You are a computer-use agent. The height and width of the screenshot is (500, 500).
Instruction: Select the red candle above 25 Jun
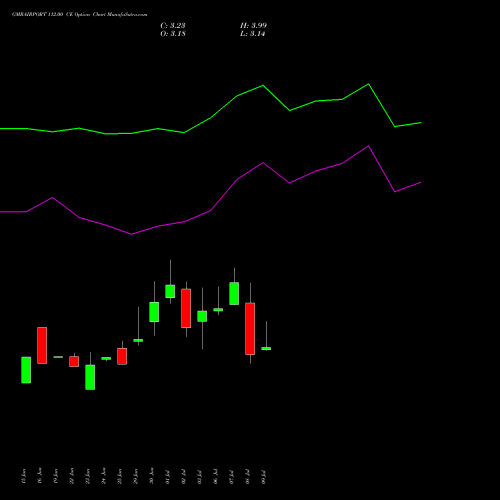click(x=122, y=356)
